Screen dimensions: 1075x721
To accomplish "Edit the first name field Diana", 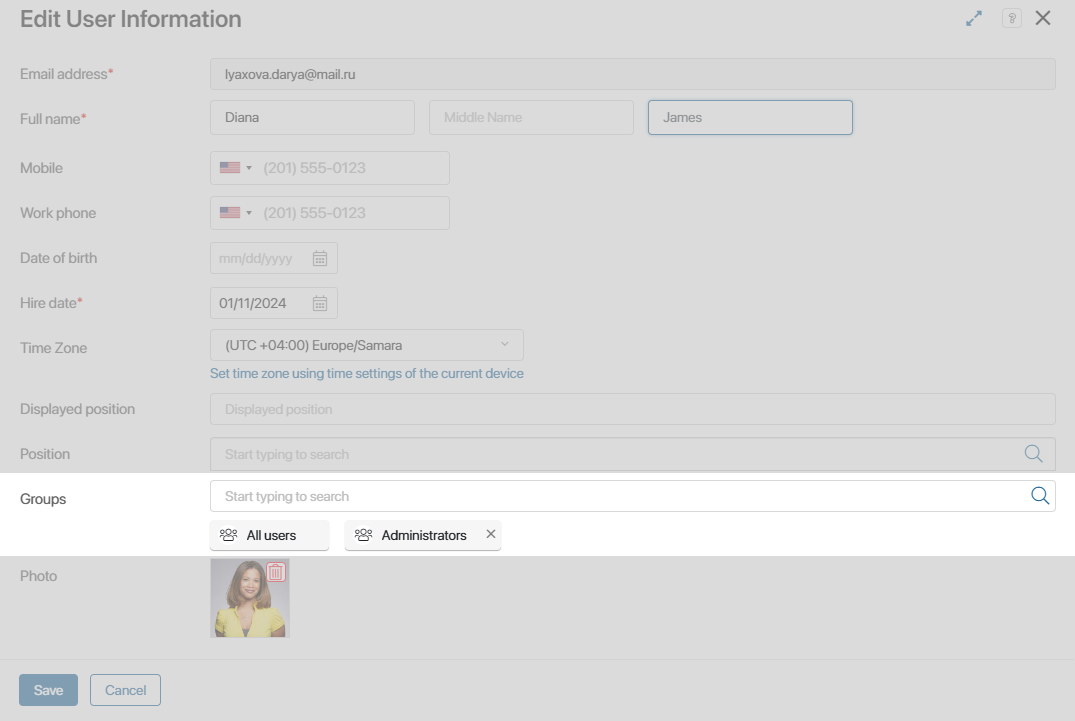I will pyautogui.click(x=313, y=118).
